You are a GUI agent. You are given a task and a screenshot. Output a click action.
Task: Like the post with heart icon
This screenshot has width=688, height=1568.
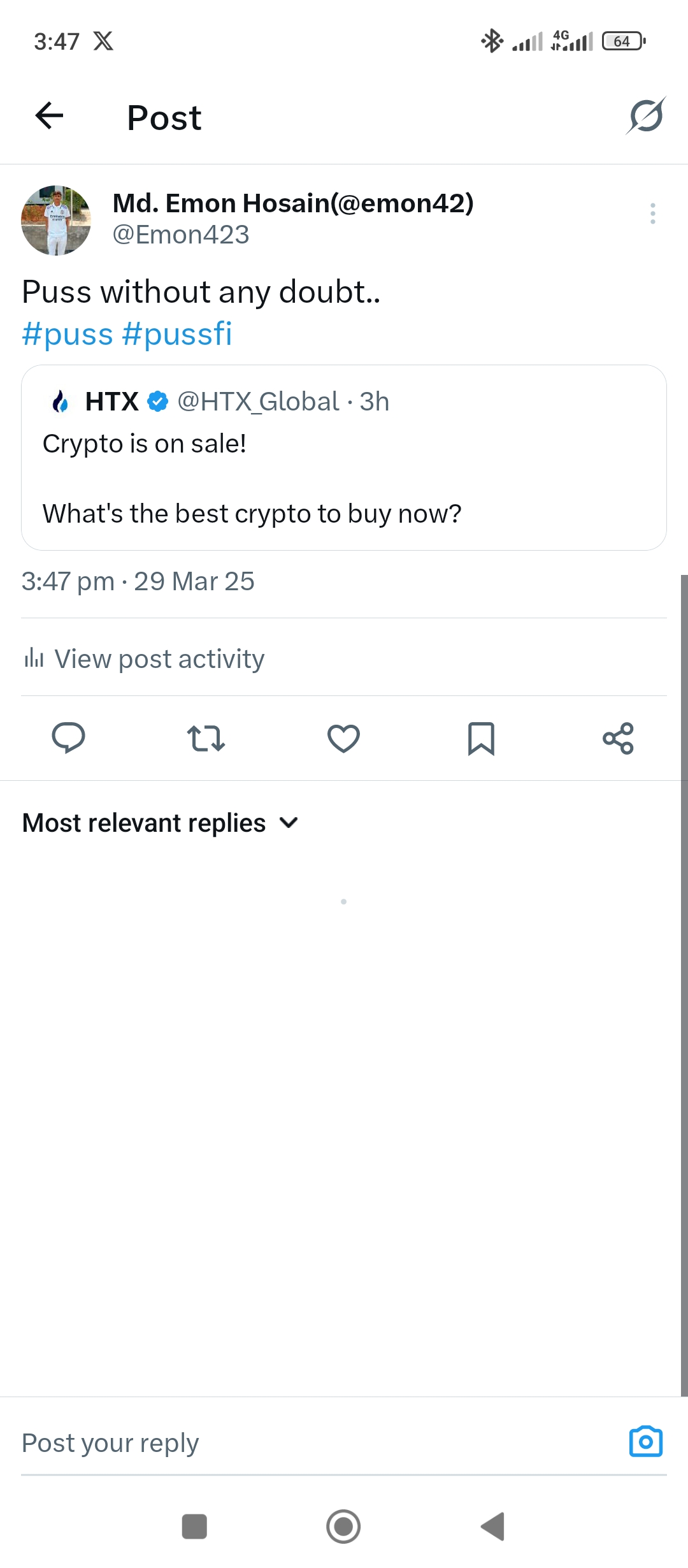pos(343,738)
